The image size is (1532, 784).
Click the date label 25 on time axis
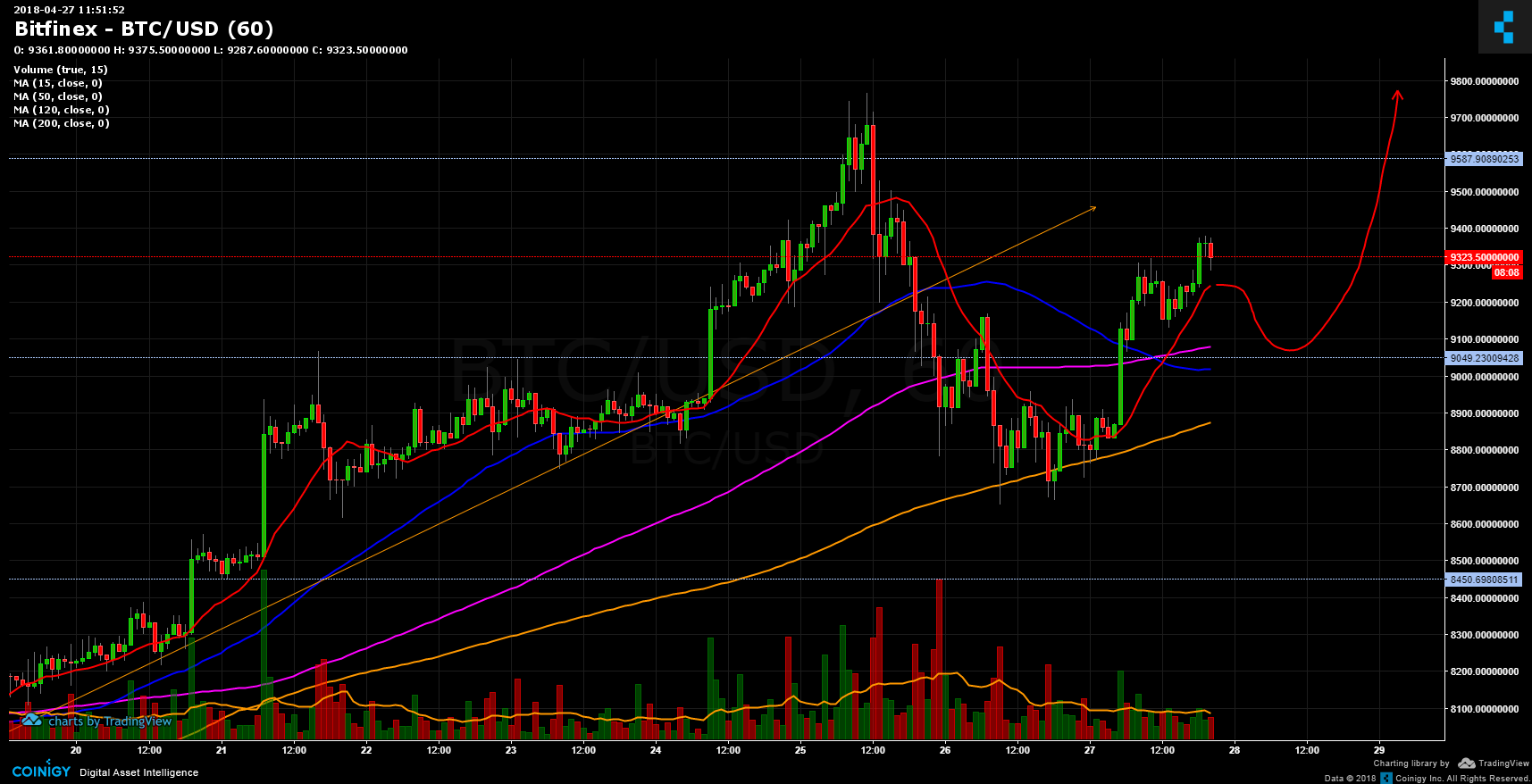799,750
